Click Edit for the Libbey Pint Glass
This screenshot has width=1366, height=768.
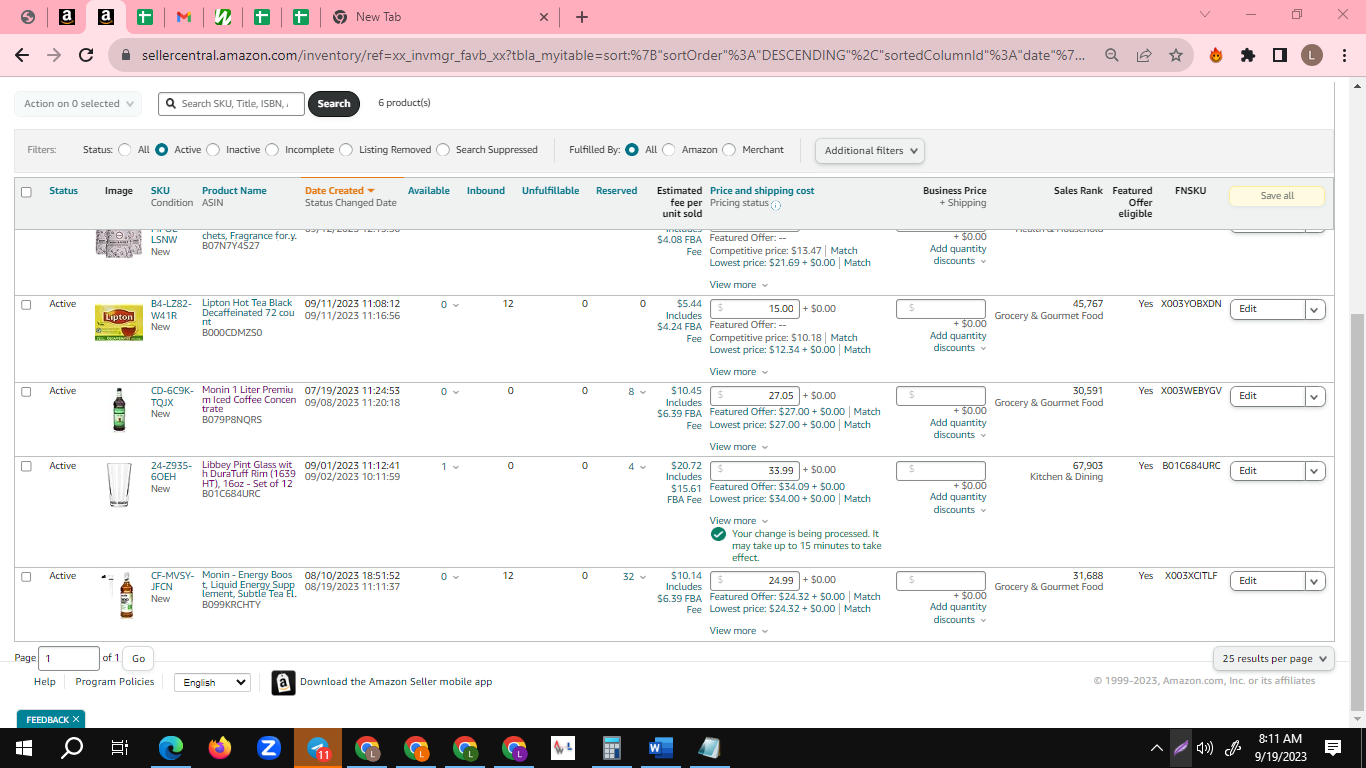point(1267,471)
